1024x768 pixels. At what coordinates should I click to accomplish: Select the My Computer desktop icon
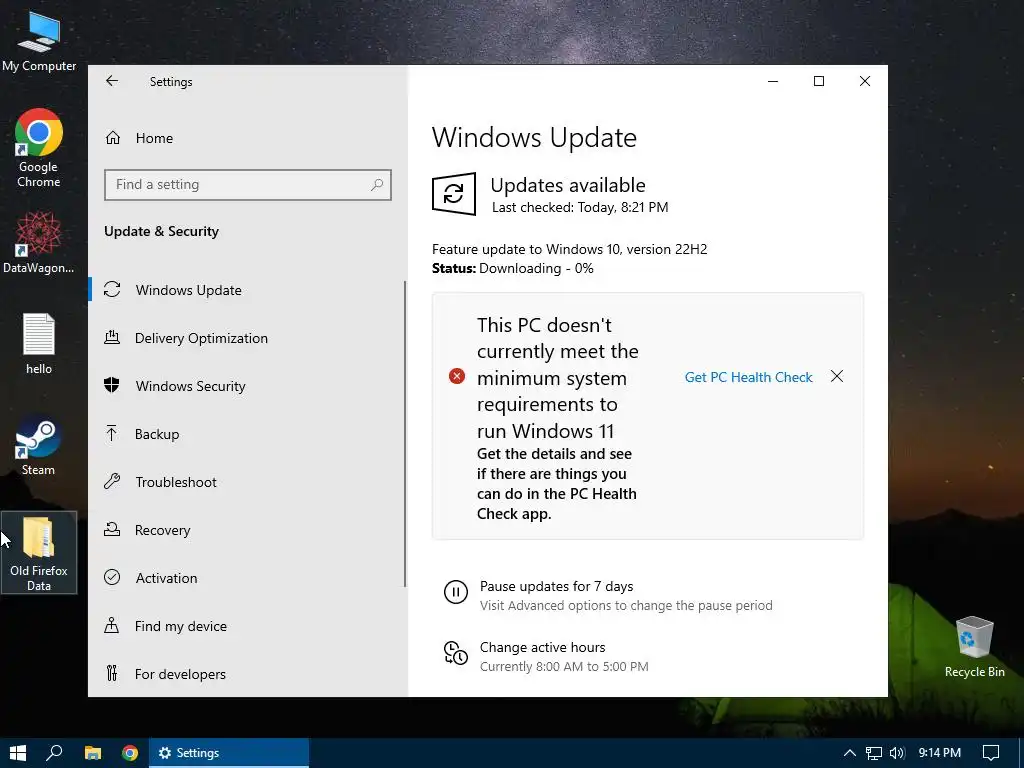point(39,41)
